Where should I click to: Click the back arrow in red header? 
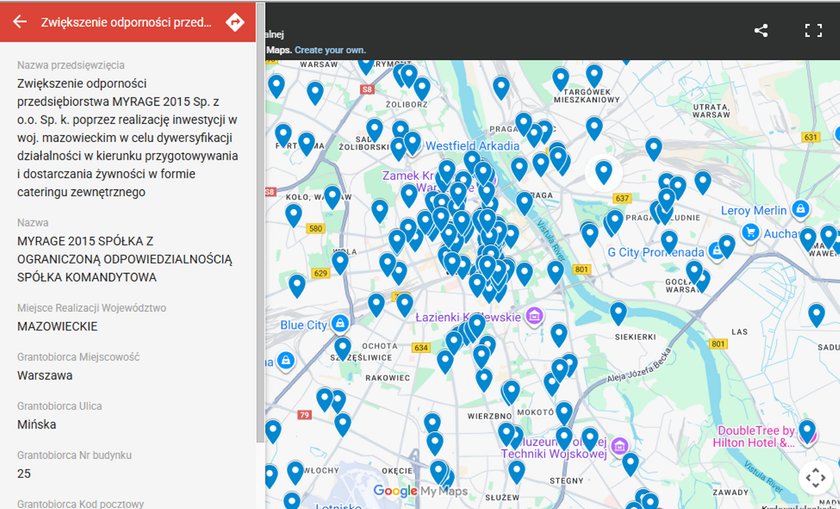19,22
